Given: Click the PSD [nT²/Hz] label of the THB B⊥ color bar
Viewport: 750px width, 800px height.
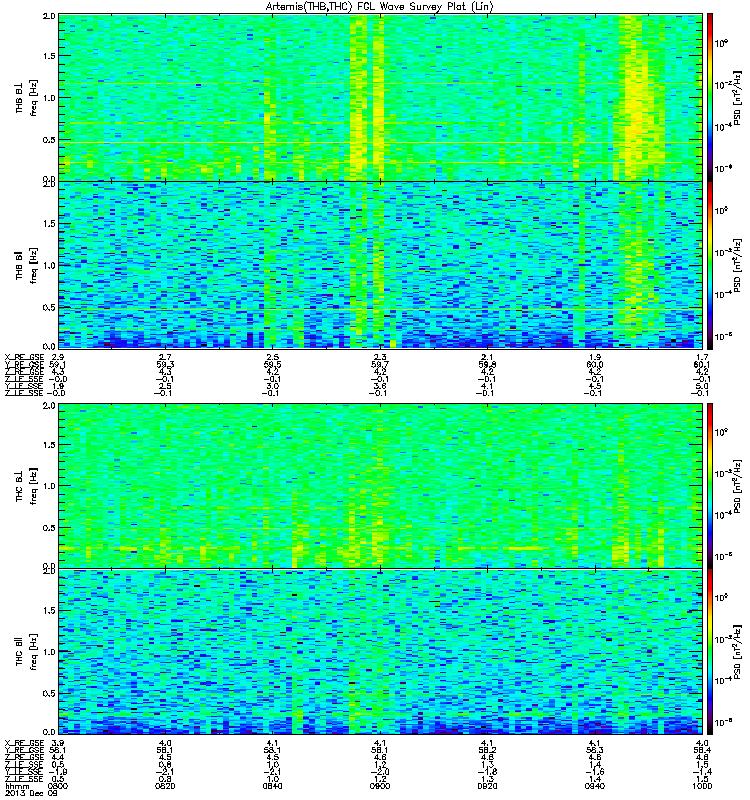Looking at the screenshot, I should 737,98.
